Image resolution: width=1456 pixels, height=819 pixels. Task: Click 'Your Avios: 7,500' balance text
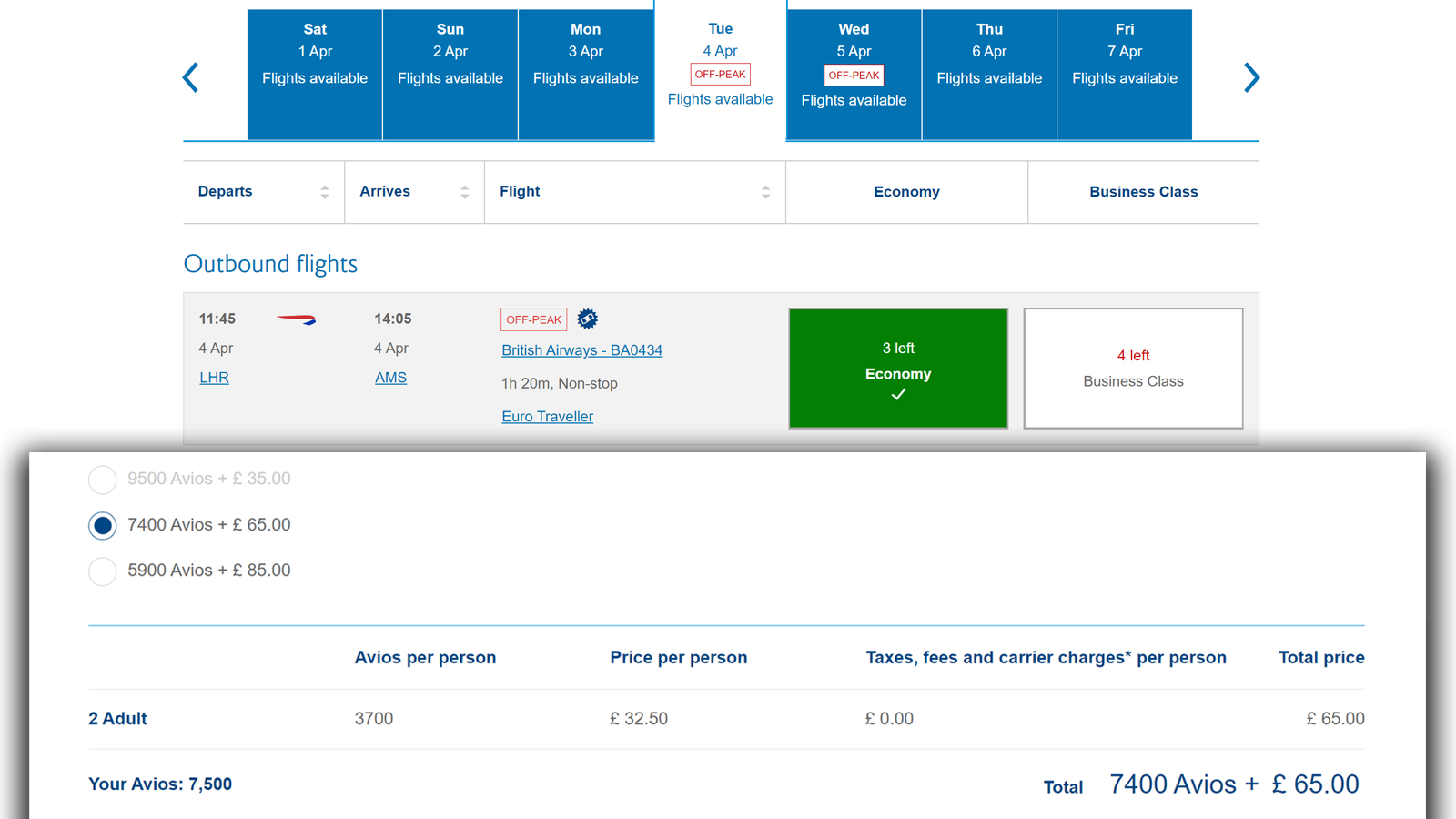pos(160,784)
